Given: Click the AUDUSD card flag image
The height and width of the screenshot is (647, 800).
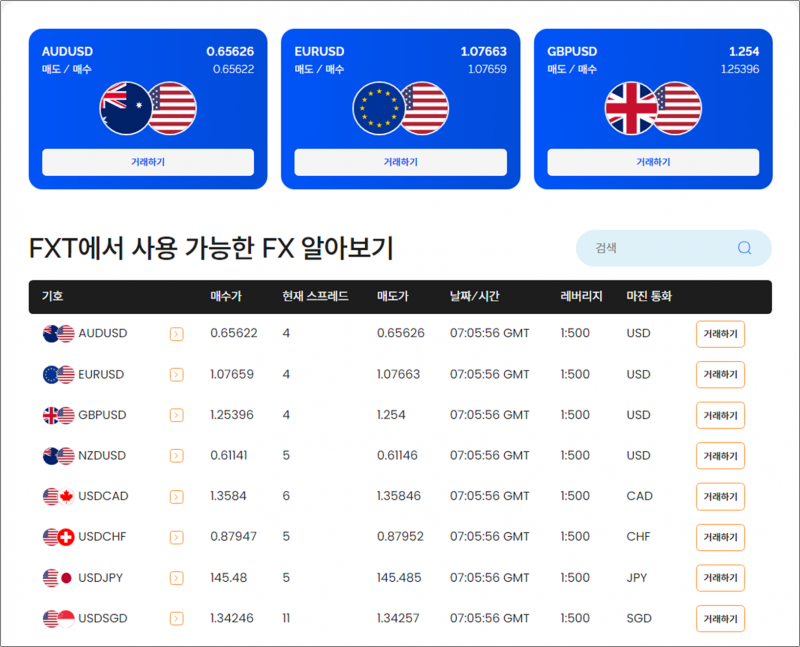Looking at the screenshot, I should pyautogui.click(x=148, y=108).
